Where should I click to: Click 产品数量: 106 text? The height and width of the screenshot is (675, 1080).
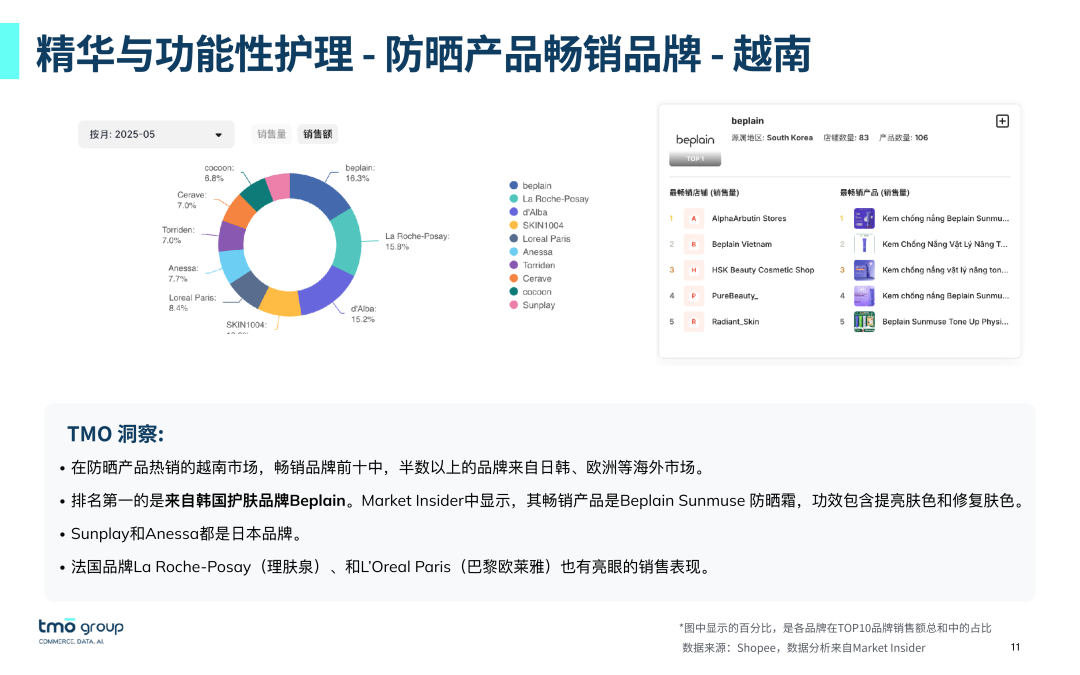(903, 138)
